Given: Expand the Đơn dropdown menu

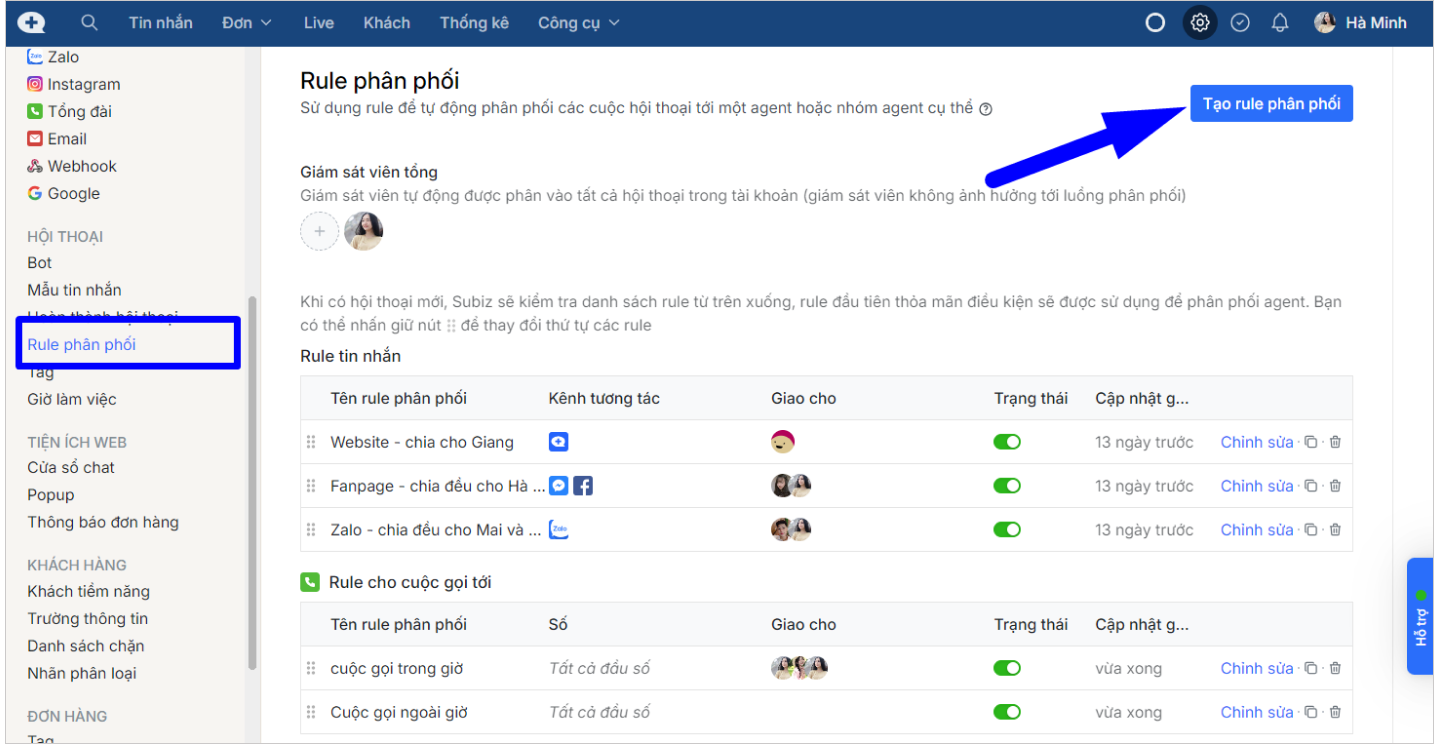Looking at the screenshot, I should (247, 22).
